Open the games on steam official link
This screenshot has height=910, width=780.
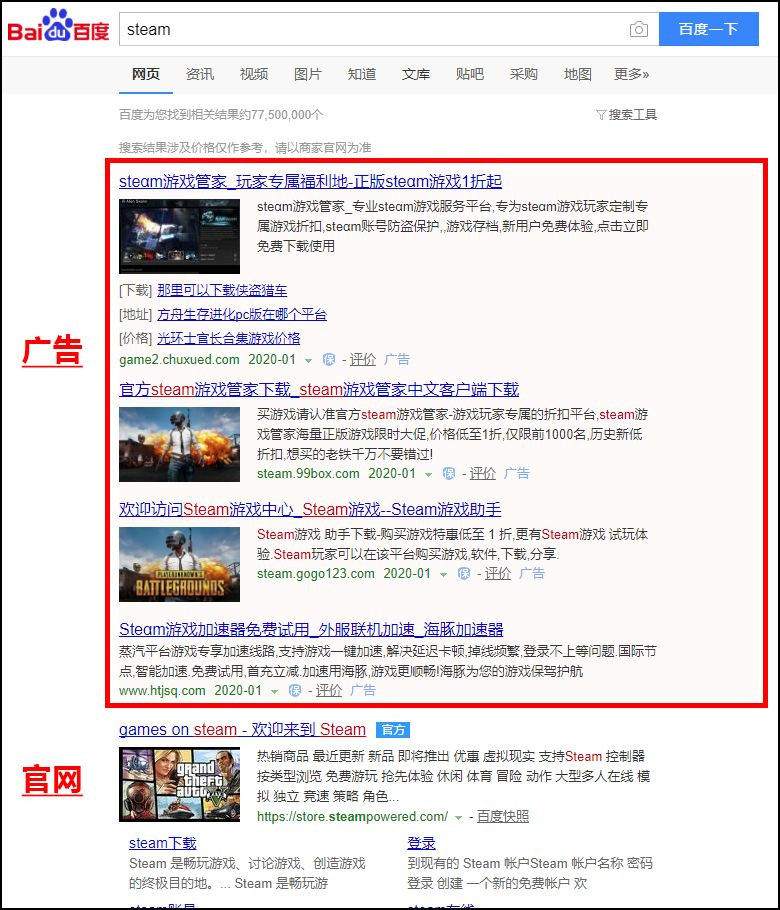tap(243, 730)
